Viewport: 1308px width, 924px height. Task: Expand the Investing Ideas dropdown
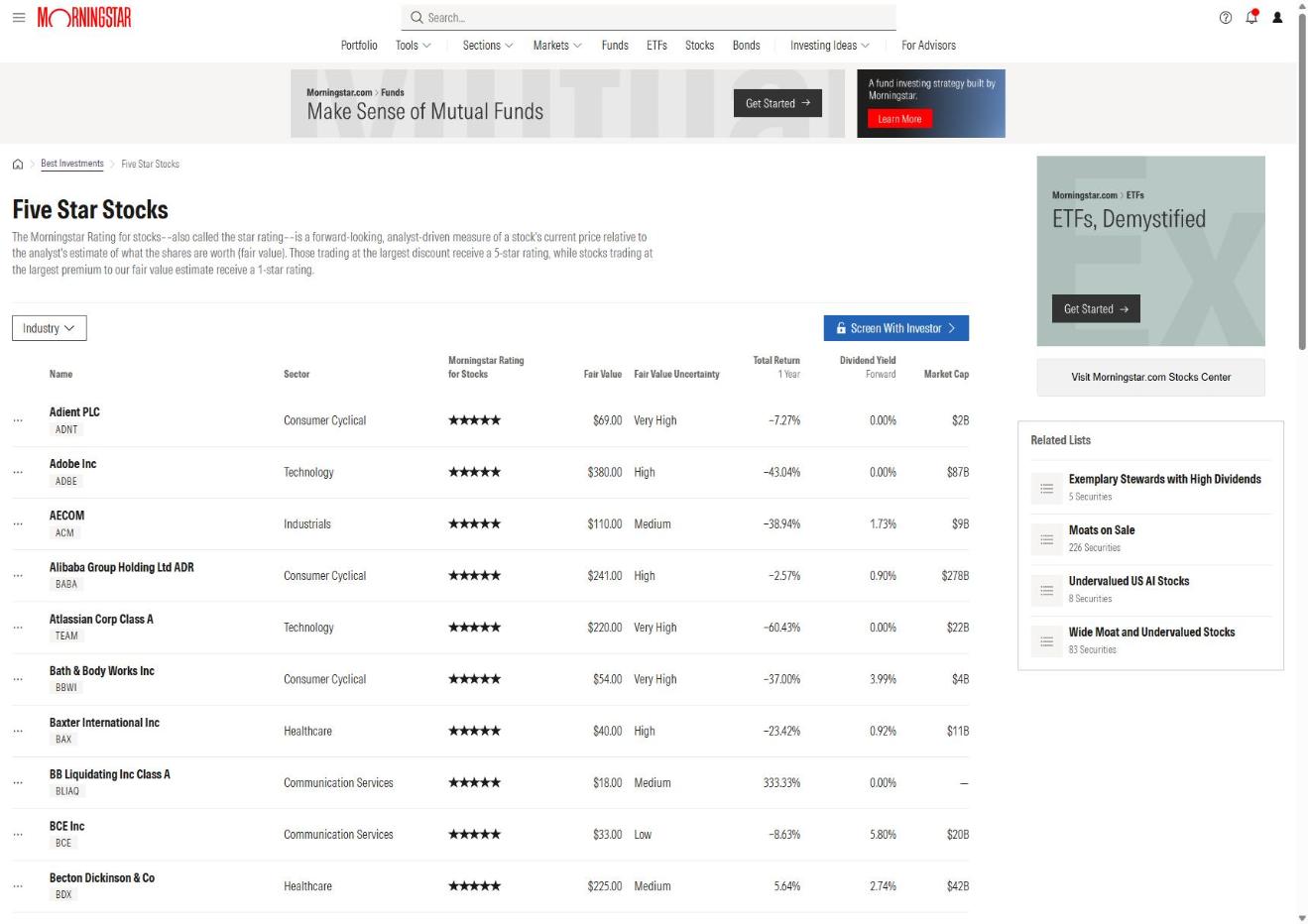[830, 46]
